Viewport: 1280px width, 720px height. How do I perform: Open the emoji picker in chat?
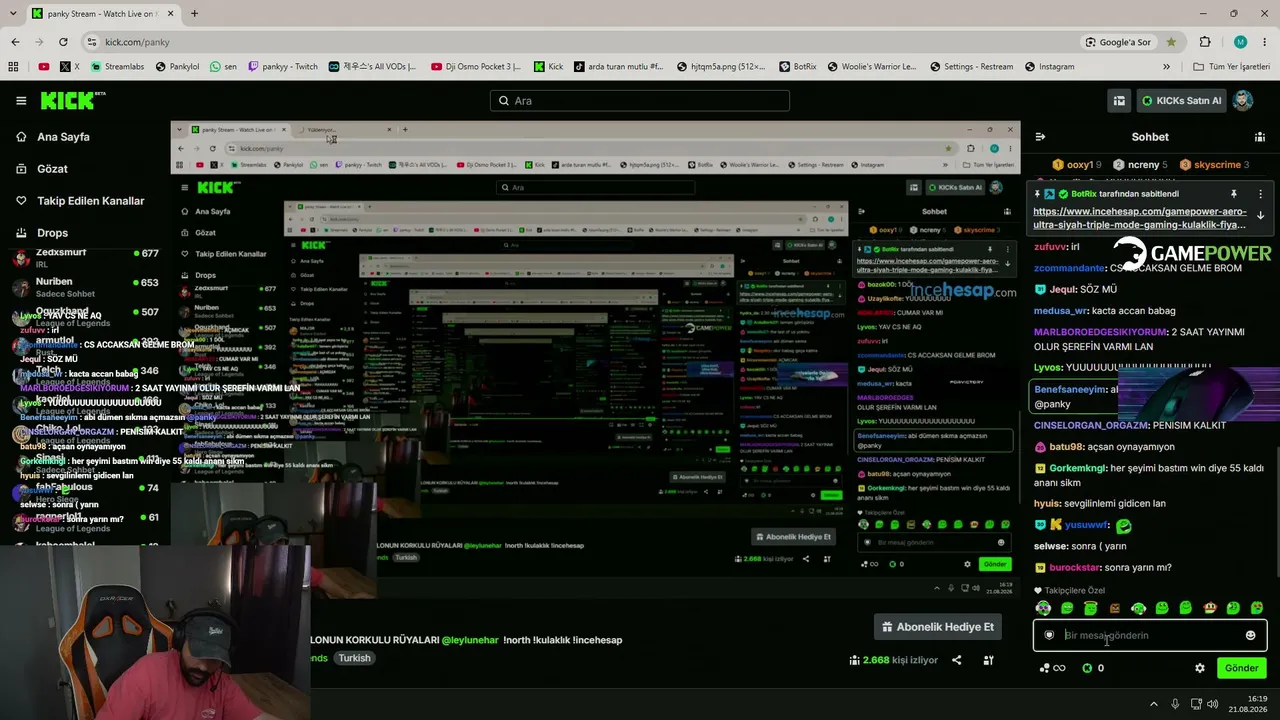coord(1250,635)
